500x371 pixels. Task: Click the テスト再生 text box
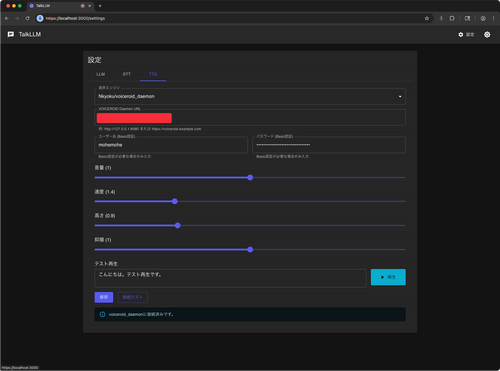(x=230, y=278)
